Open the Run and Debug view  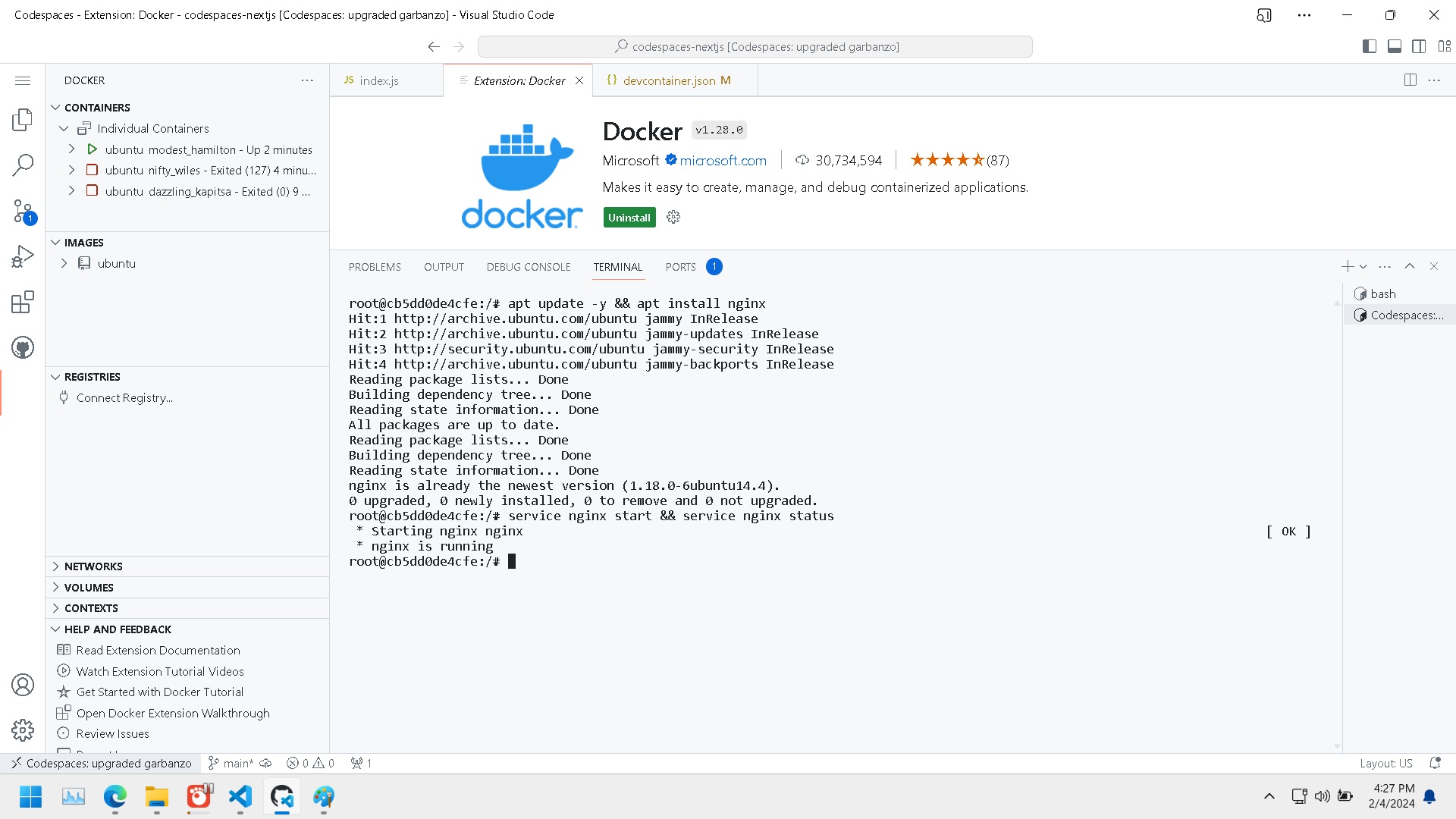coord(23,257)
